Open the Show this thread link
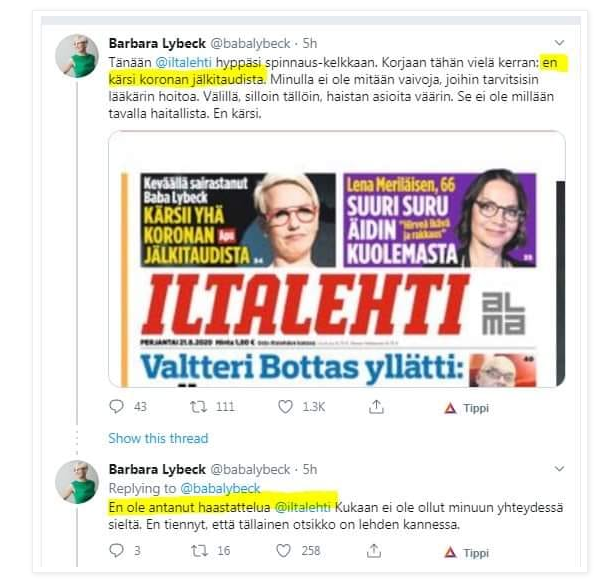Image resolution: width=611 pixels, height=583 pixels. (x=158, y=438)
